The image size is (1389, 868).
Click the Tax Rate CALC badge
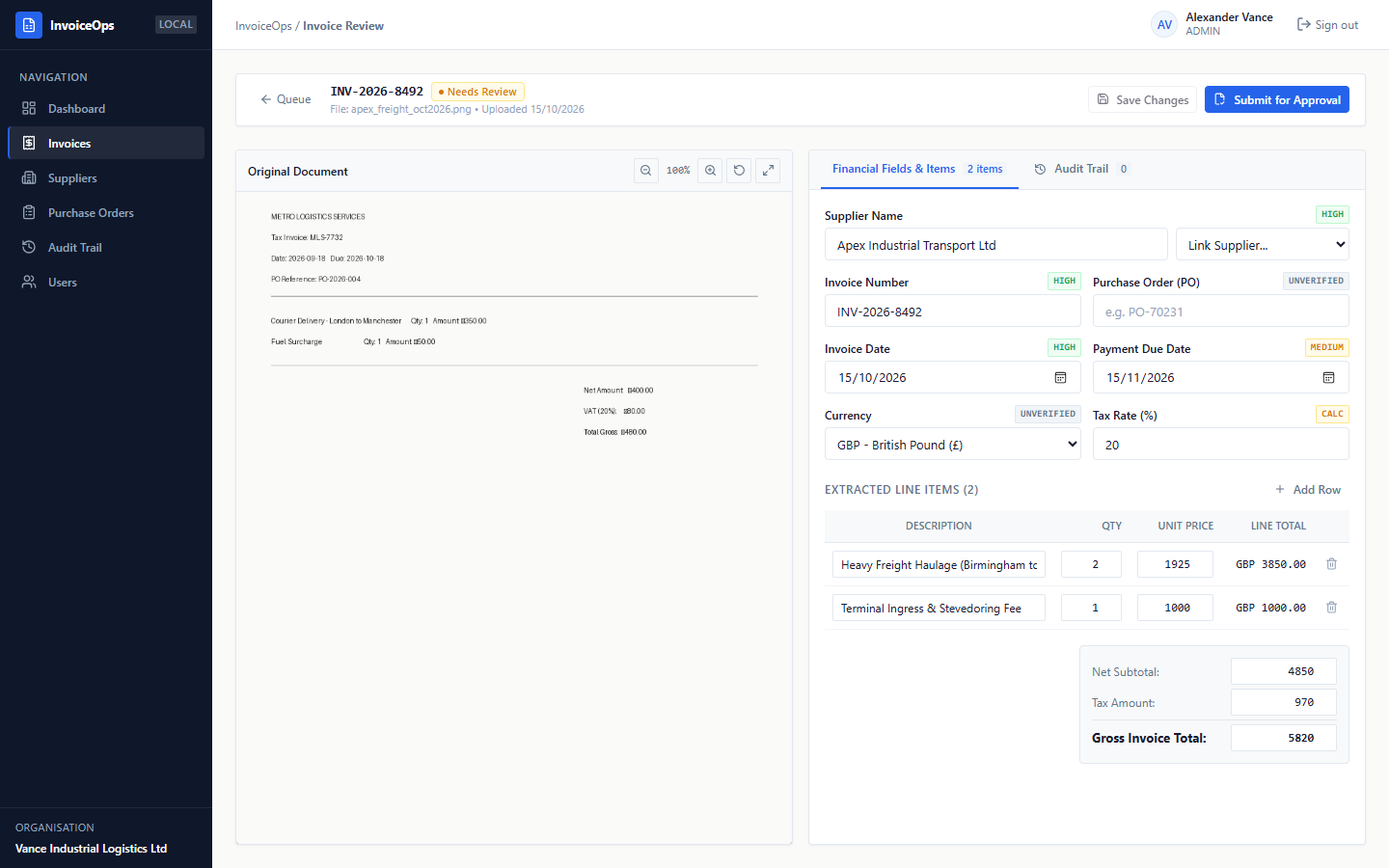(x=1332, y=414)
